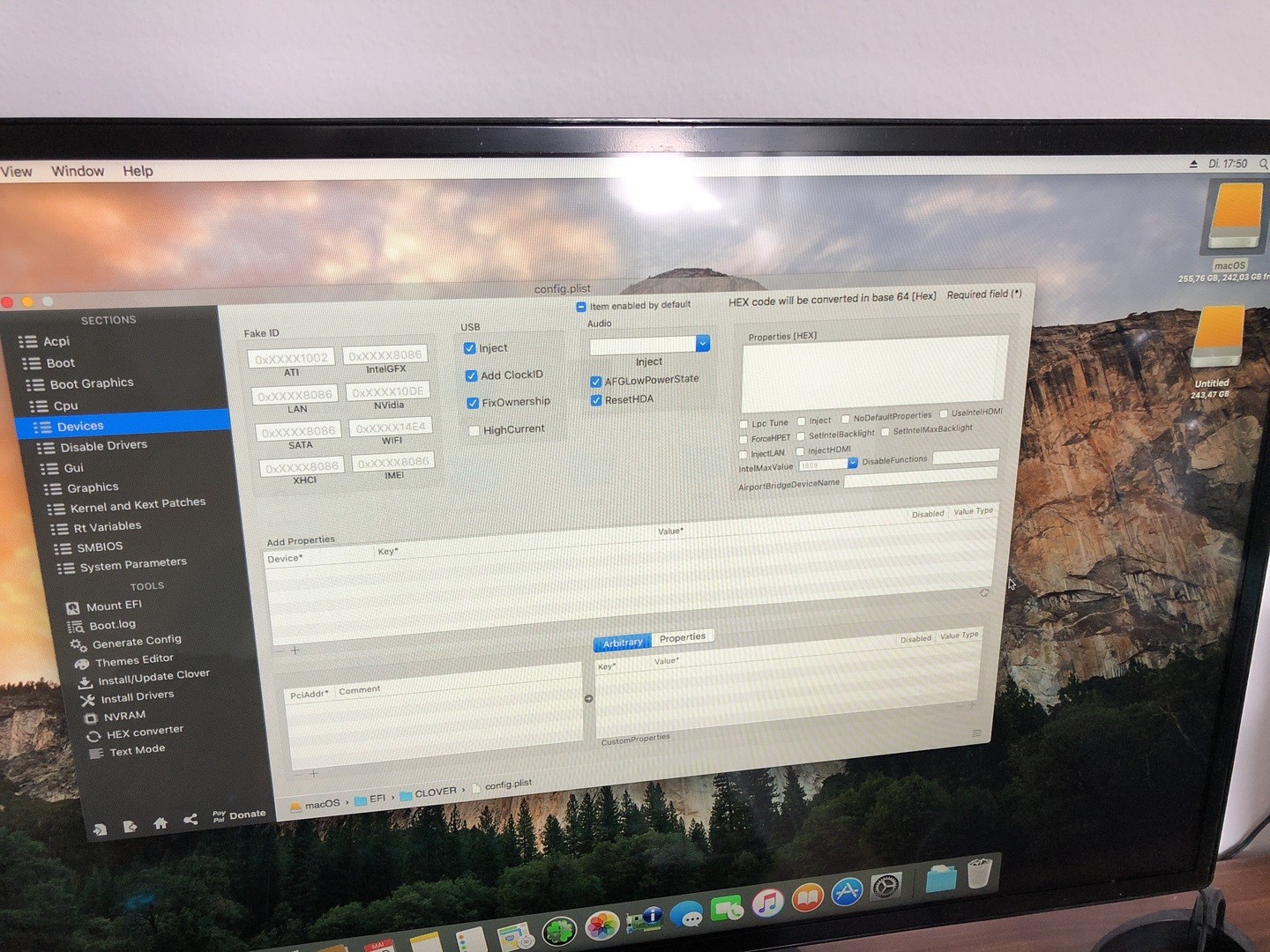Open the View menu
Viewport: 1270px width, 952px height.
click(16, 172)
